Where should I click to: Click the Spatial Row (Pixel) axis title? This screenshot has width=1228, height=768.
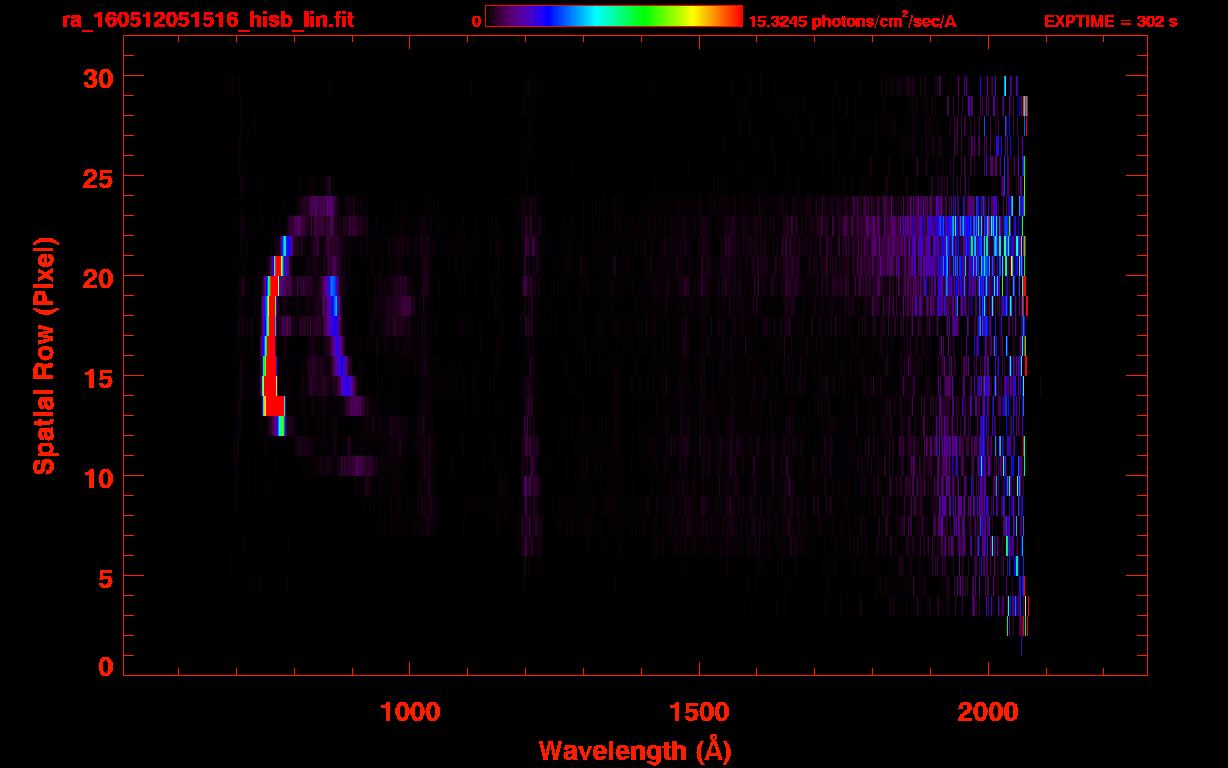(44, 355)
